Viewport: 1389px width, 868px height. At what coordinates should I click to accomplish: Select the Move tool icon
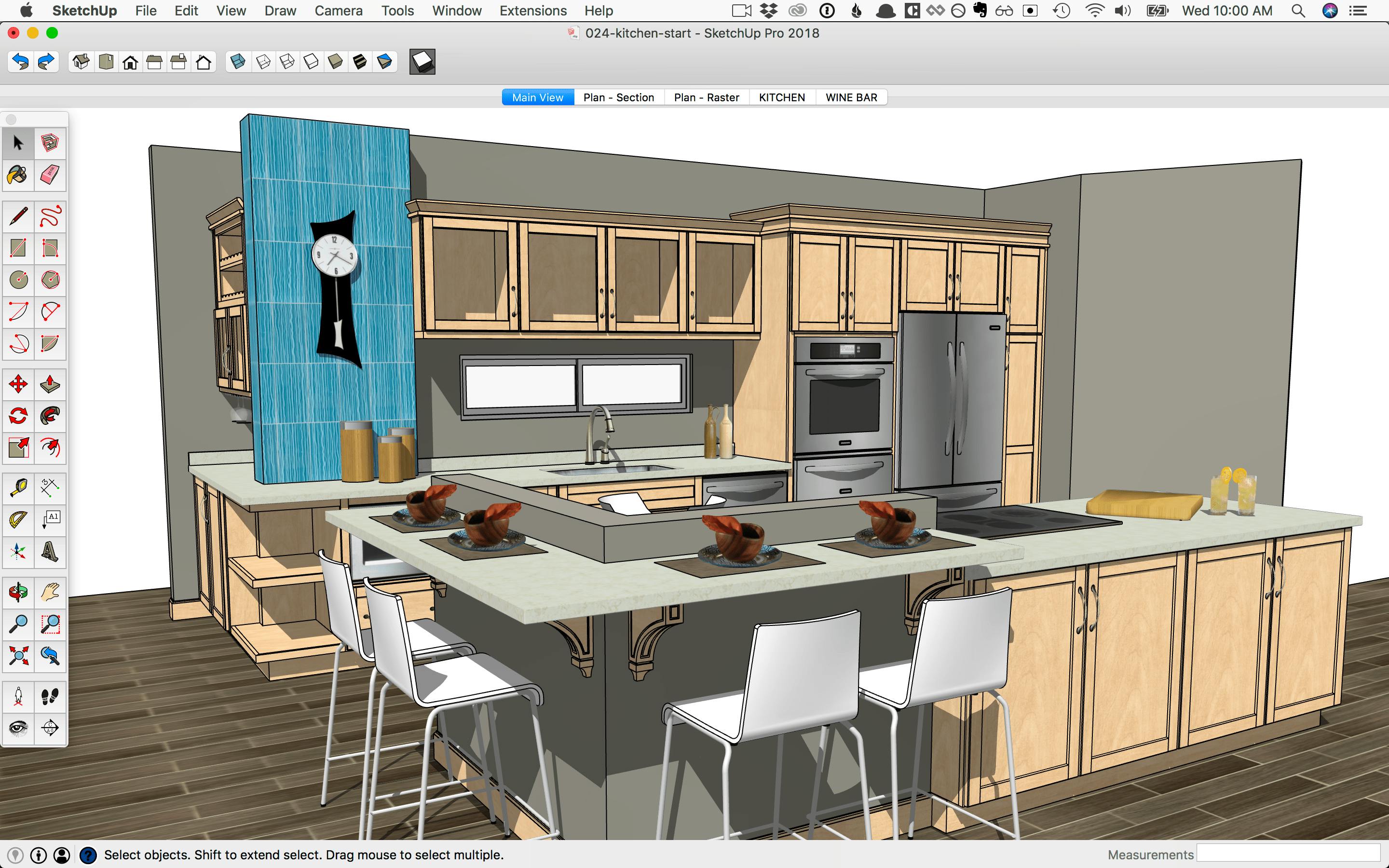(x=17, y=383)
